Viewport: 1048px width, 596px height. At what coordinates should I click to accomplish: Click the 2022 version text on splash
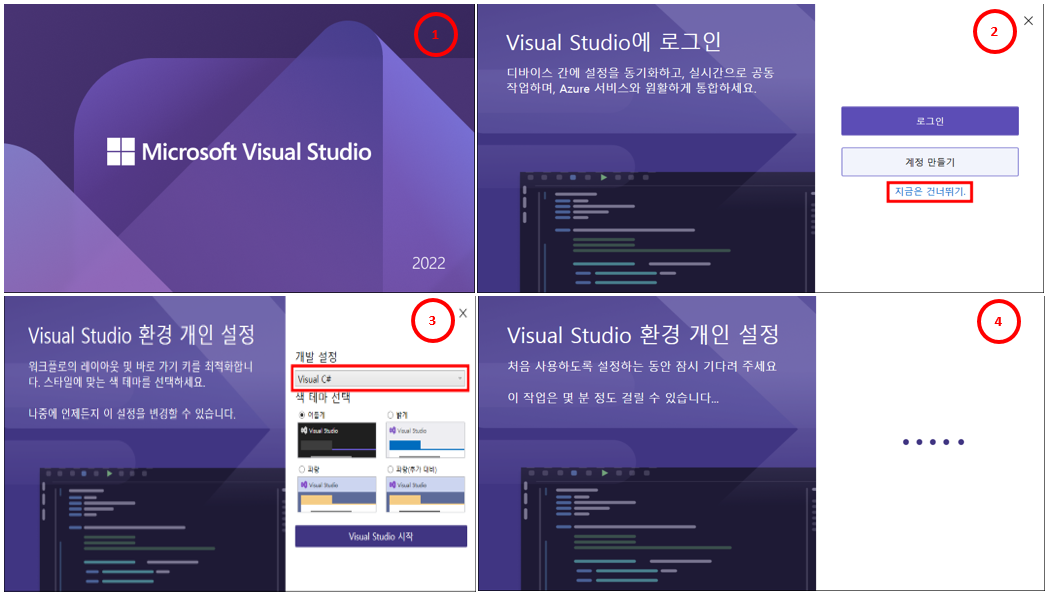(x=428, y=263)
